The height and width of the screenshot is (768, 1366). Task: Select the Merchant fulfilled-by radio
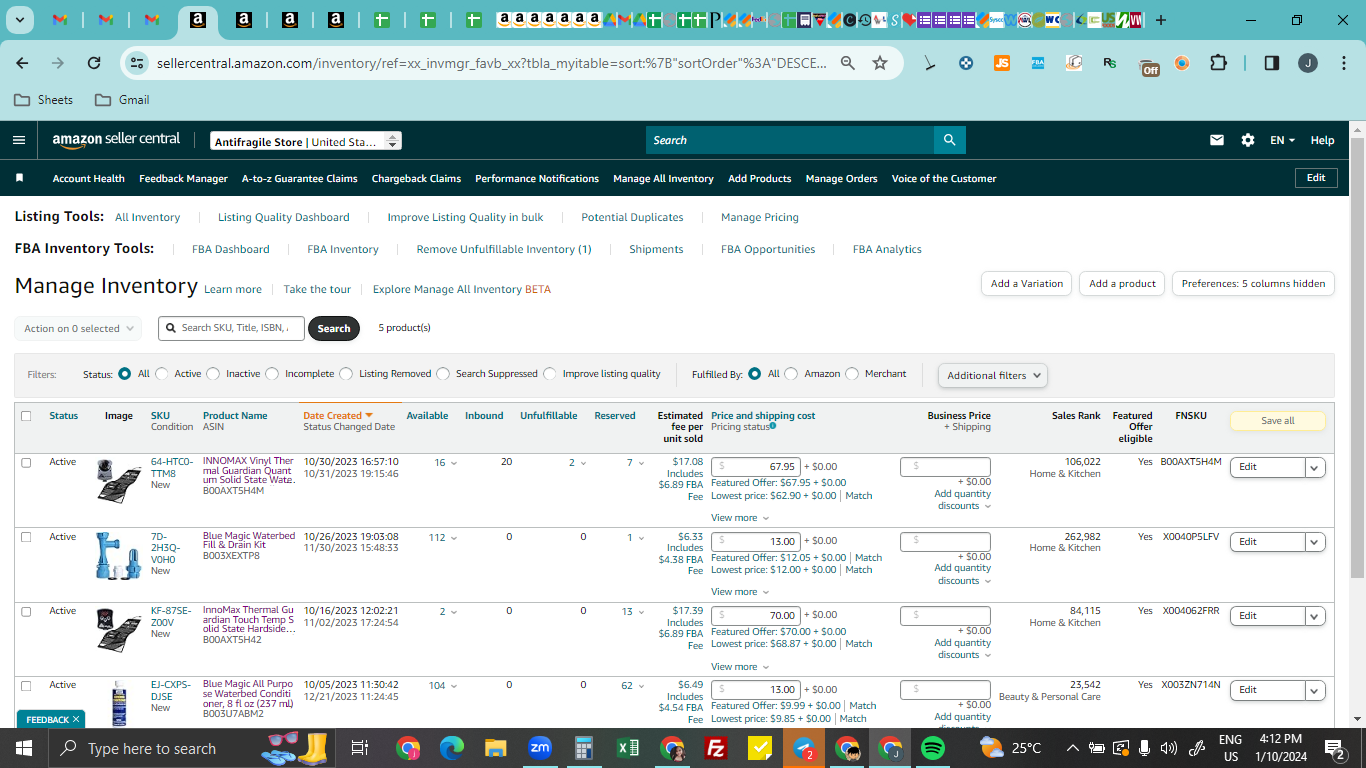[852, 374]
